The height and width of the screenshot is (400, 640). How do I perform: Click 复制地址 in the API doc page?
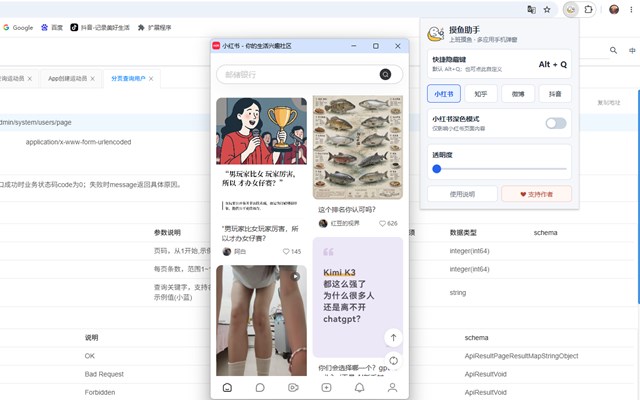609,102
